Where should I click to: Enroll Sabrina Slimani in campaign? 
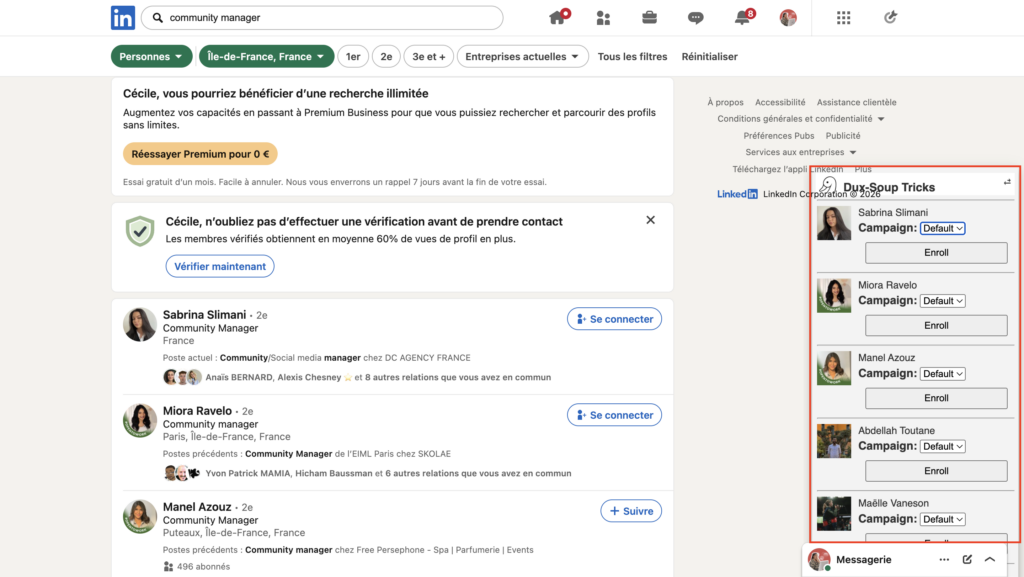[936, 253]
